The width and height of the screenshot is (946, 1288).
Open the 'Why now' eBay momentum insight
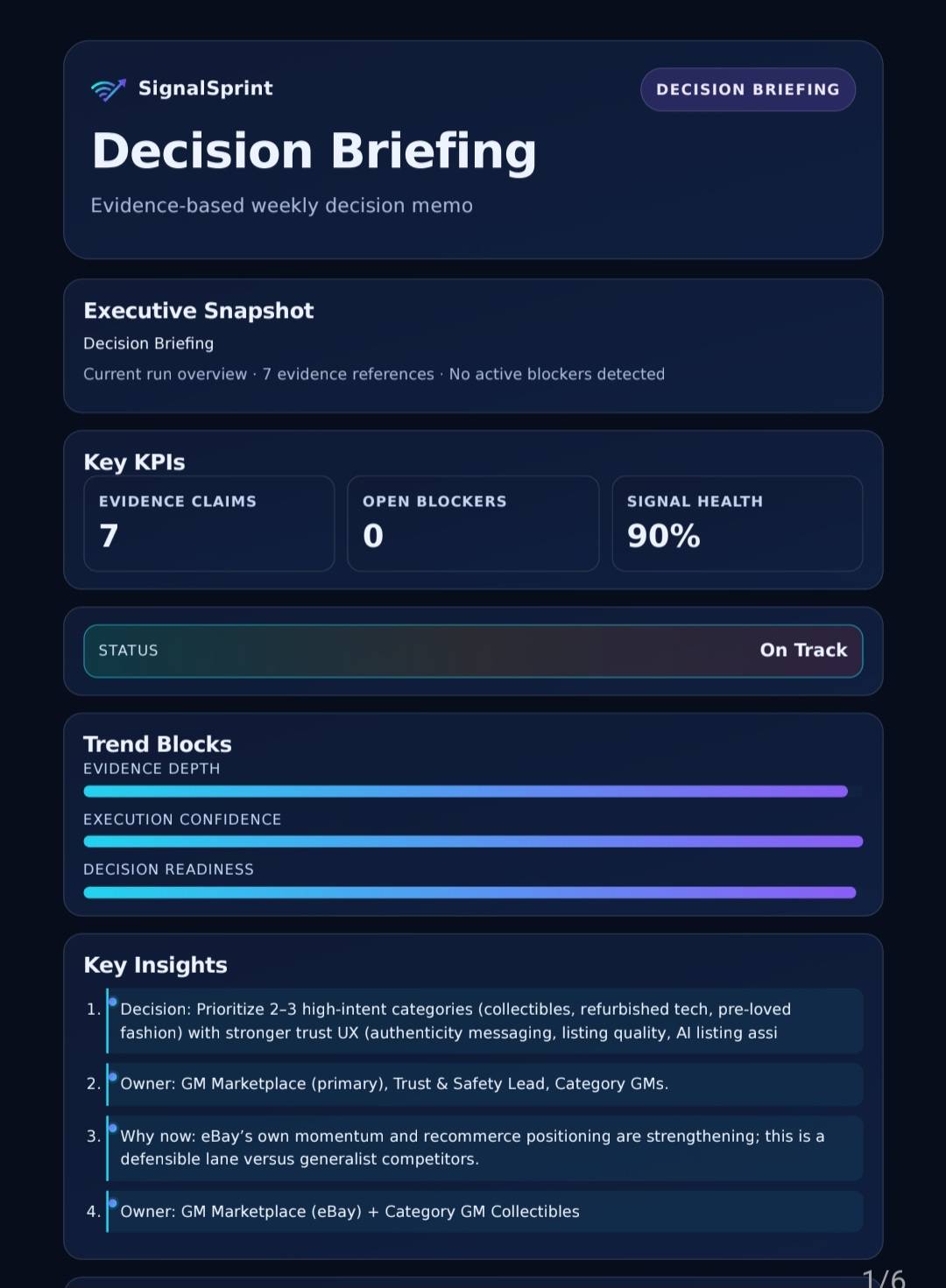pos(484,1148)
